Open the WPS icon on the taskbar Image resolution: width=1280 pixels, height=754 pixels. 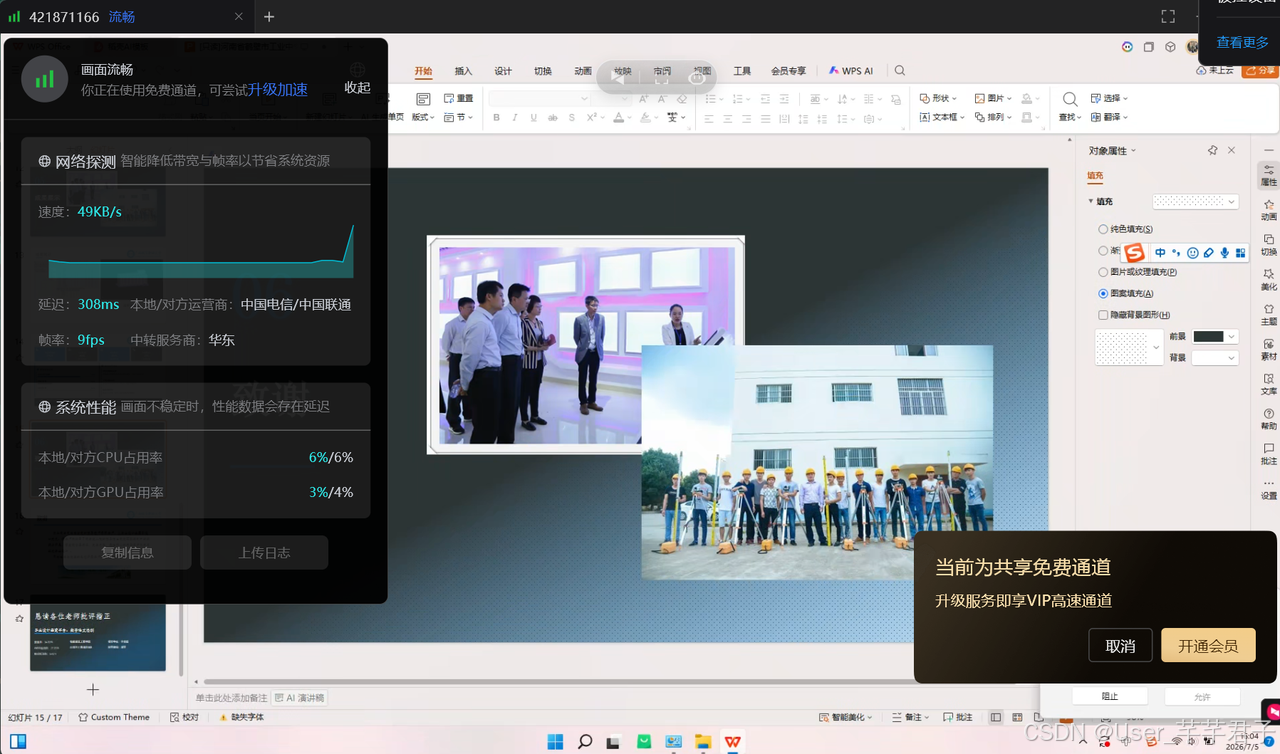point(733,741)
